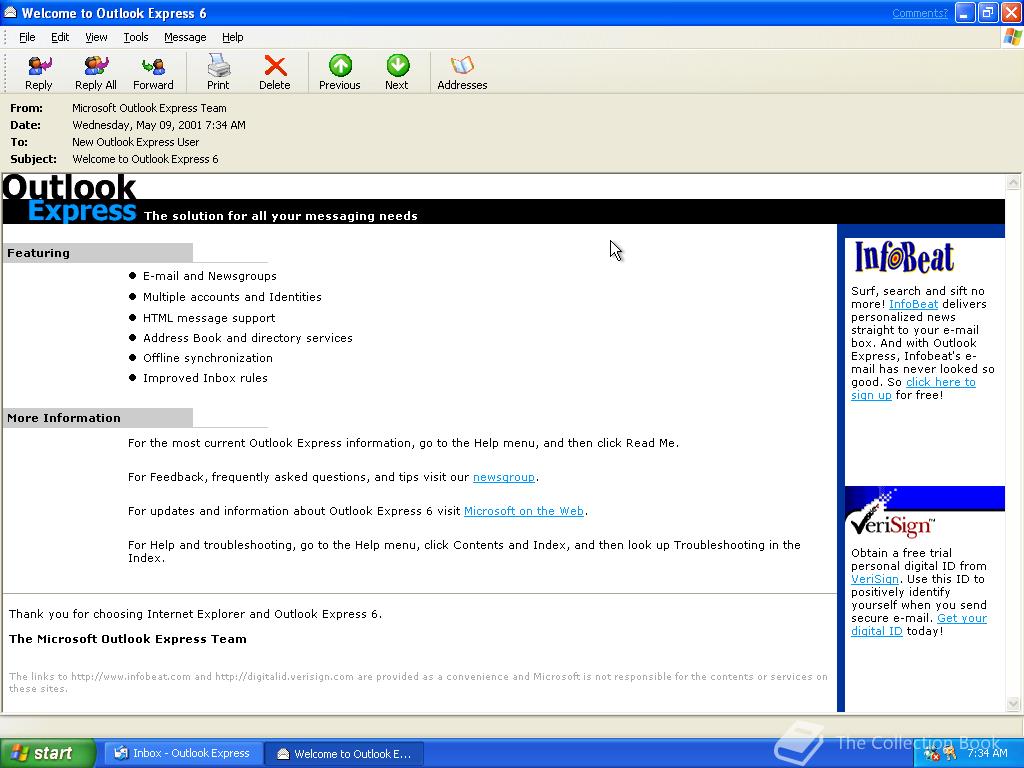Click the scroll up arrow of message pane
This screenshot has height=768, width=1024.
(1014, 182)
